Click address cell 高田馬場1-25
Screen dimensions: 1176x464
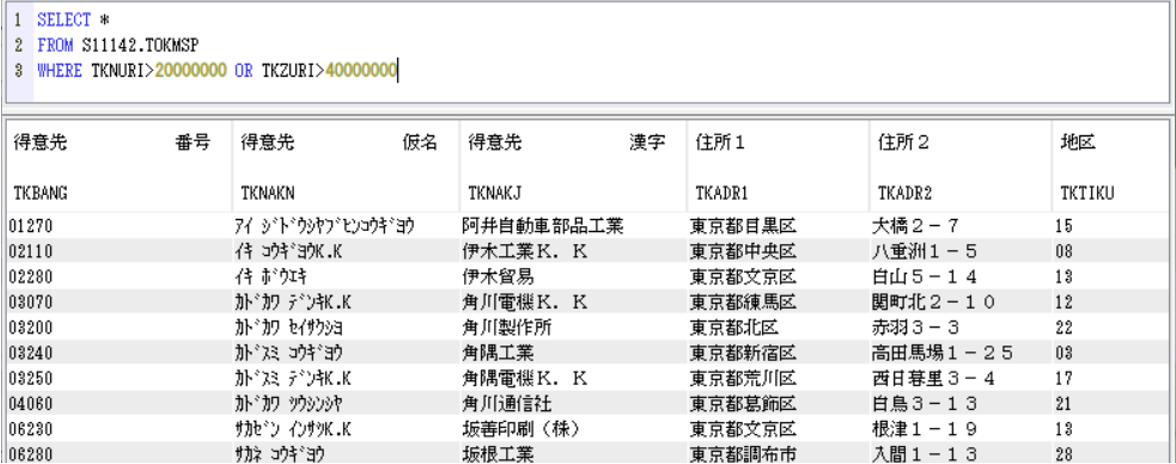click(943, 353)
